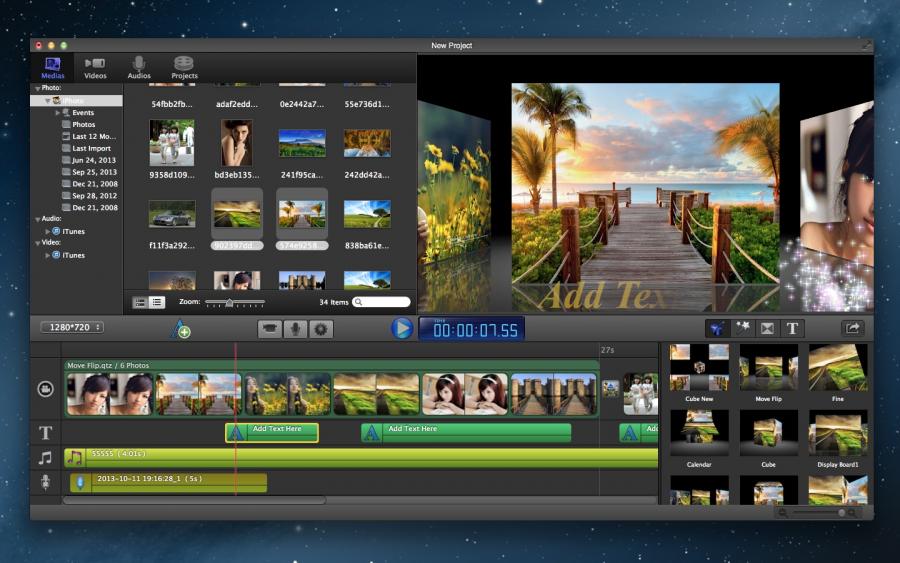Click the music track note icon

[x=45, y=457]
